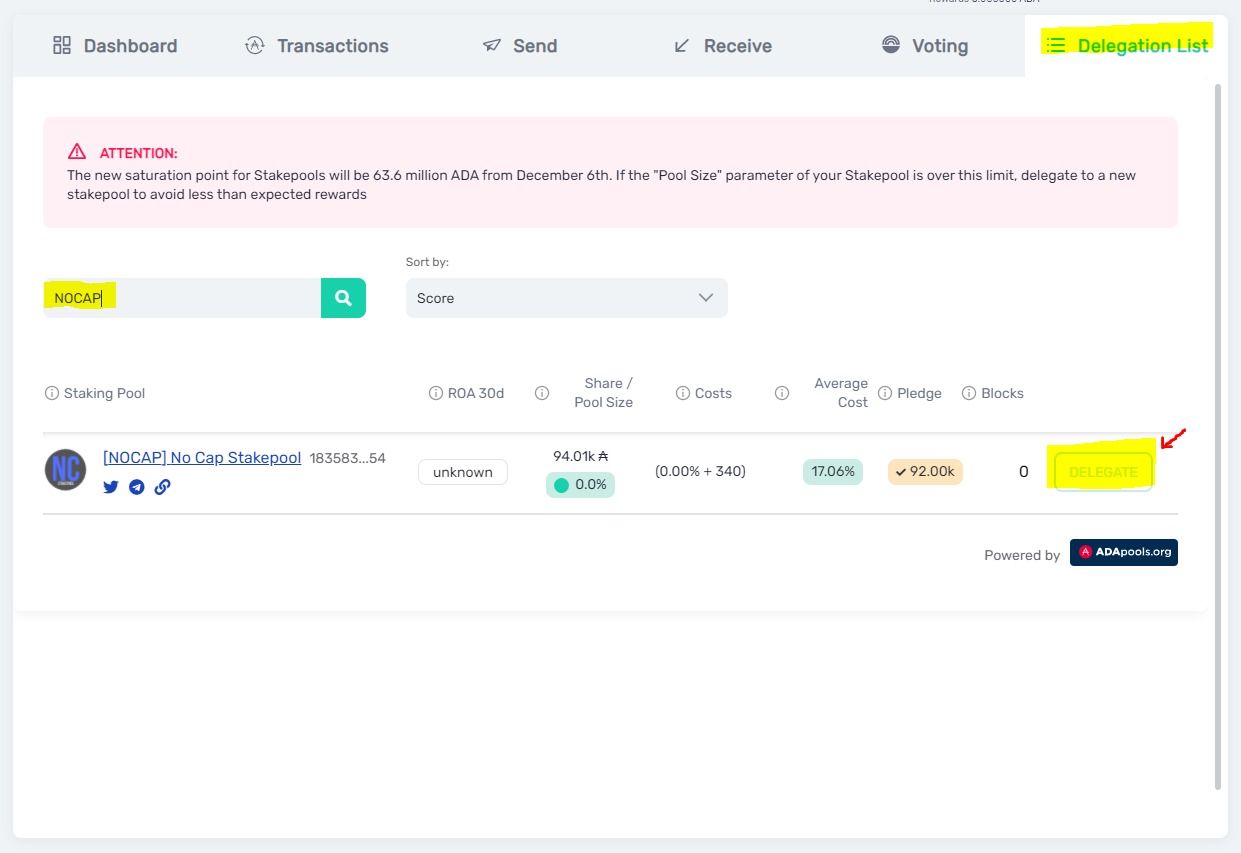Screen dimensions: 1241x853
Task: Open the ADApools.org badge link
Action: pos(1124,552)
